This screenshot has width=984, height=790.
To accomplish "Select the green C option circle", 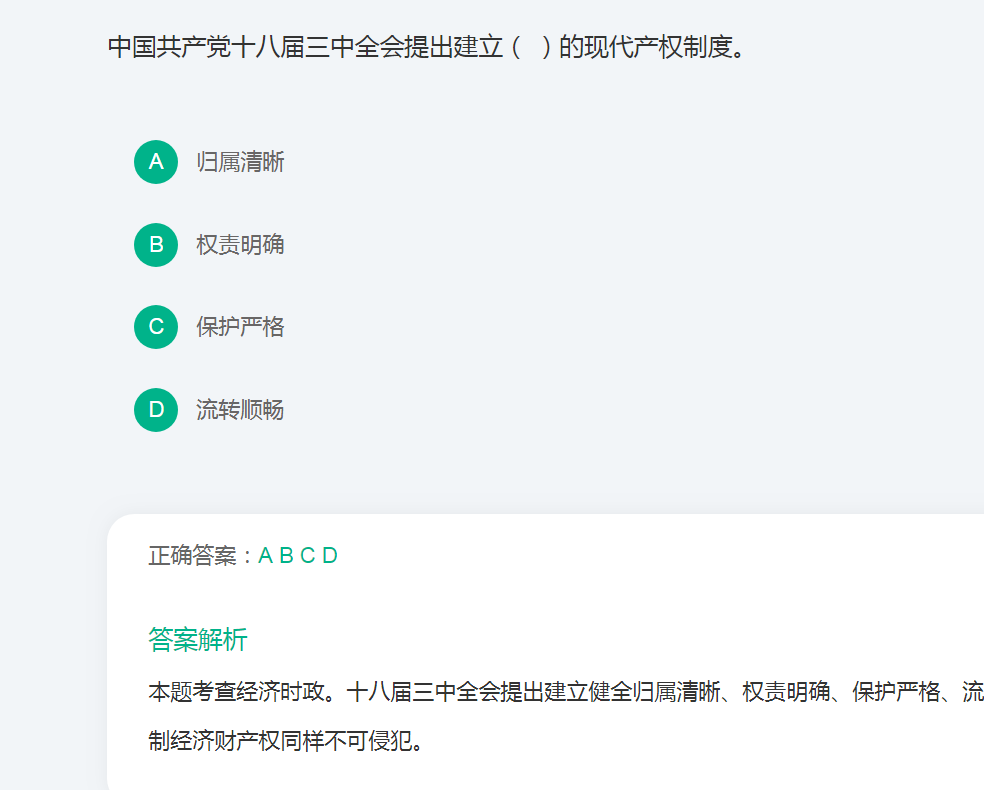I will pos(156,327).
